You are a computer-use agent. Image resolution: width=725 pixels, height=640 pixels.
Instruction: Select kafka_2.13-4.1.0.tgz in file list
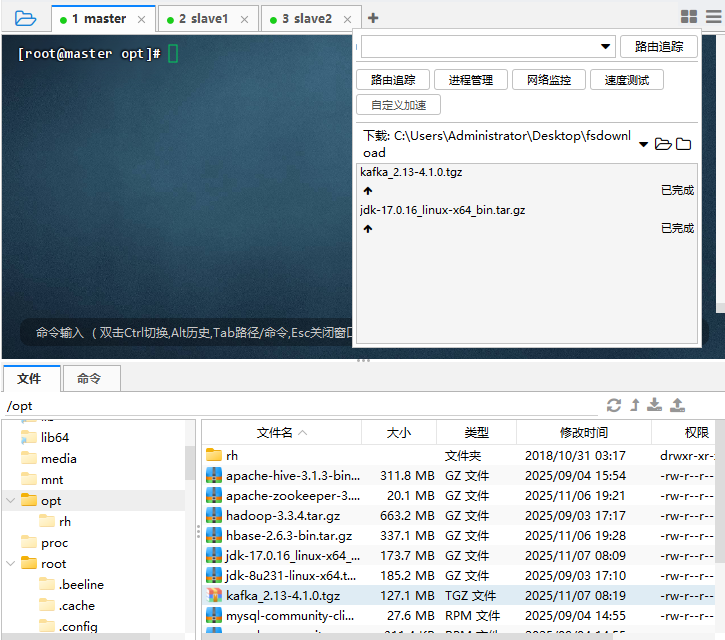click(x=459, y=596)
